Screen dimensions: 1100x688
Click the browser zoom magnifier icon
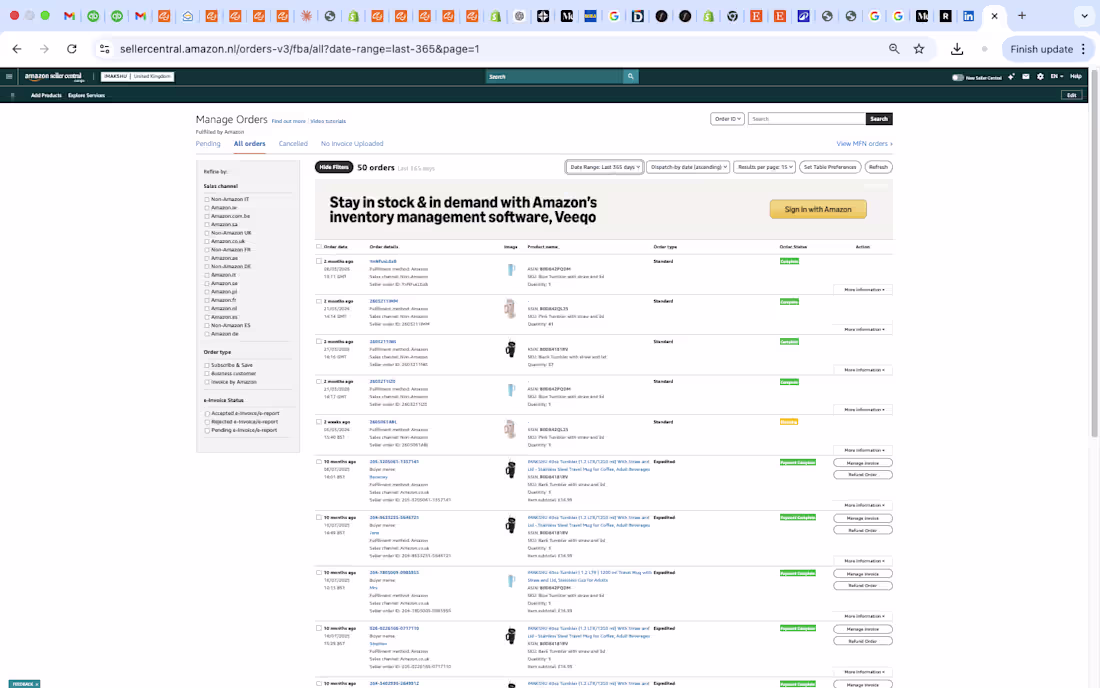point(894,49)
